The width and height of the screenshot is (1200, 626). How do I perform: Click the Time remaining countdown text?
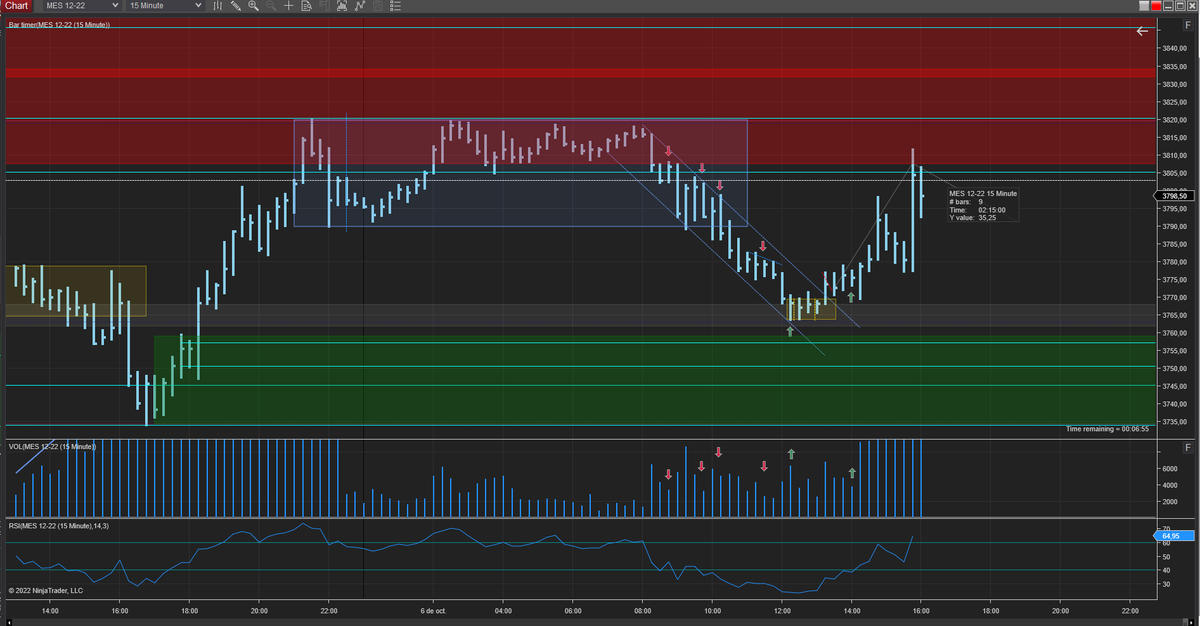point(1107,428)
